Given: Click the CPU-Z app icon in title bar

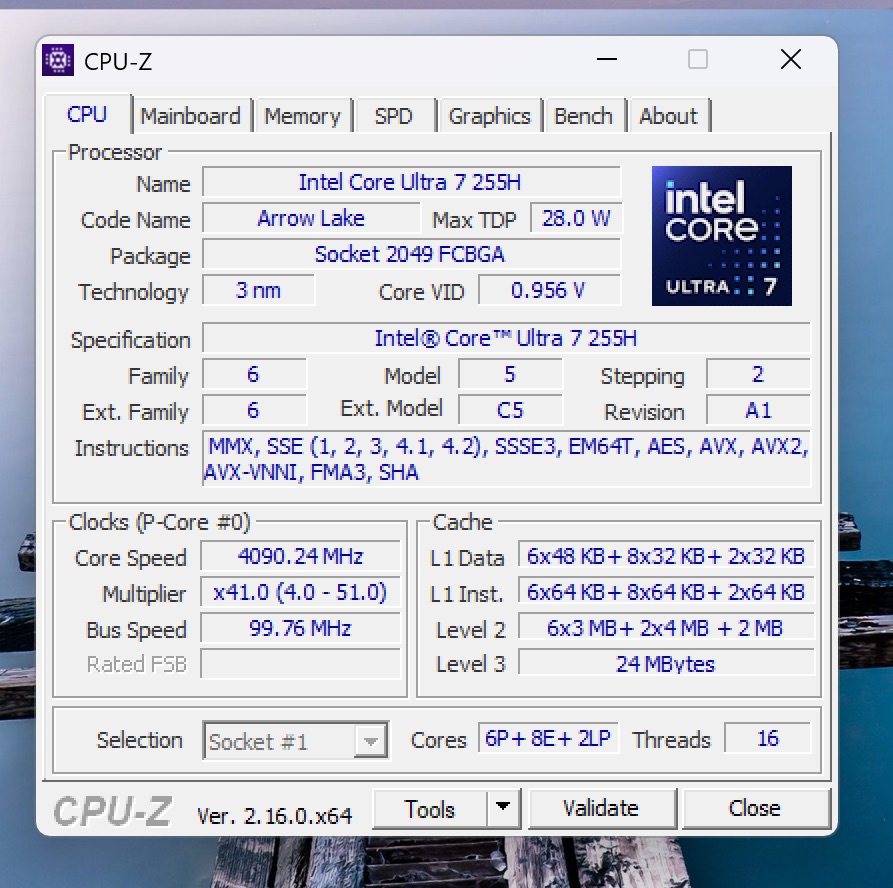Looking at the screenshot, I should pos(58,60).
